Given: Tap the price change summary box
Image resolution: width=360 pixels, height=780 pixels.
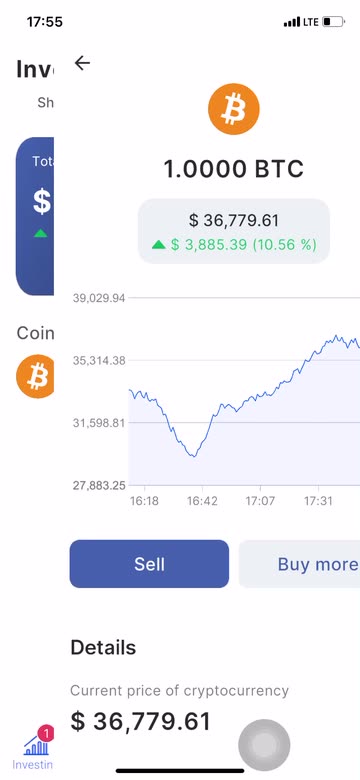Looking at the screenshot, I should [234, 231].
